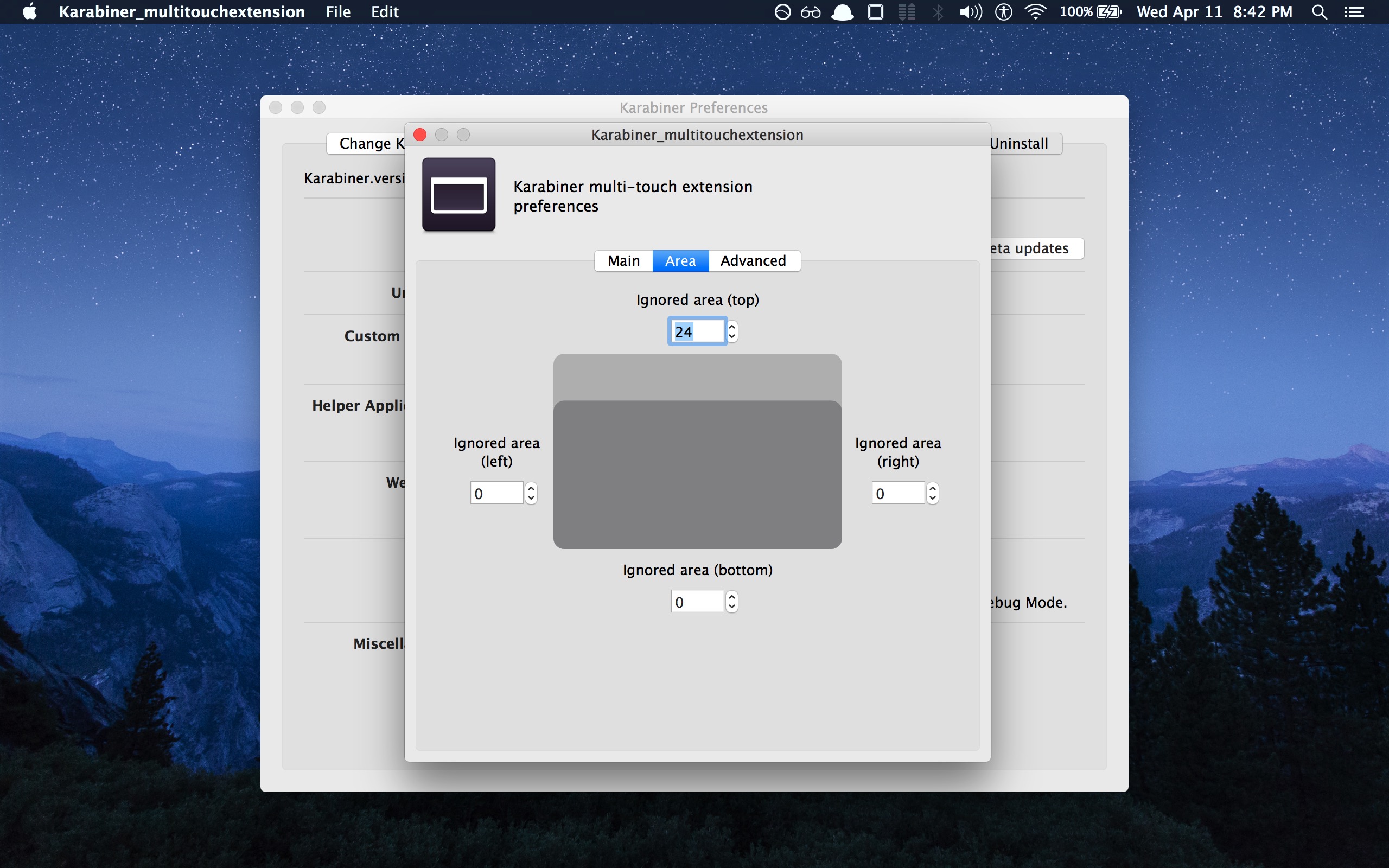1389x868 pixels.
Task: Click the Ignored area (bottom) stepper
Action: (732, 602)
